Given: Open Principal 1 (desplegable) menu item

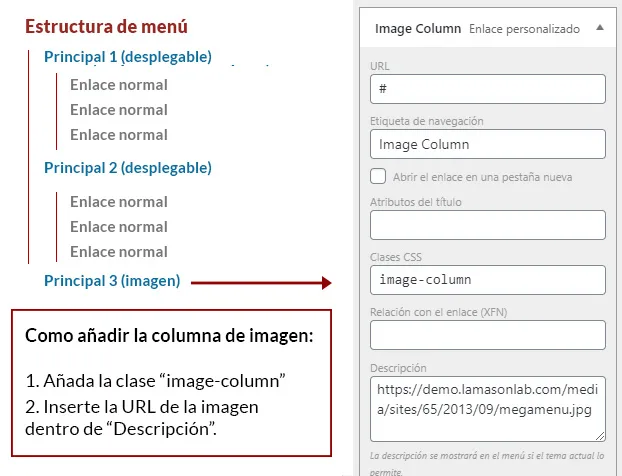Looking at the screenshot, I should tap(128, 57).
